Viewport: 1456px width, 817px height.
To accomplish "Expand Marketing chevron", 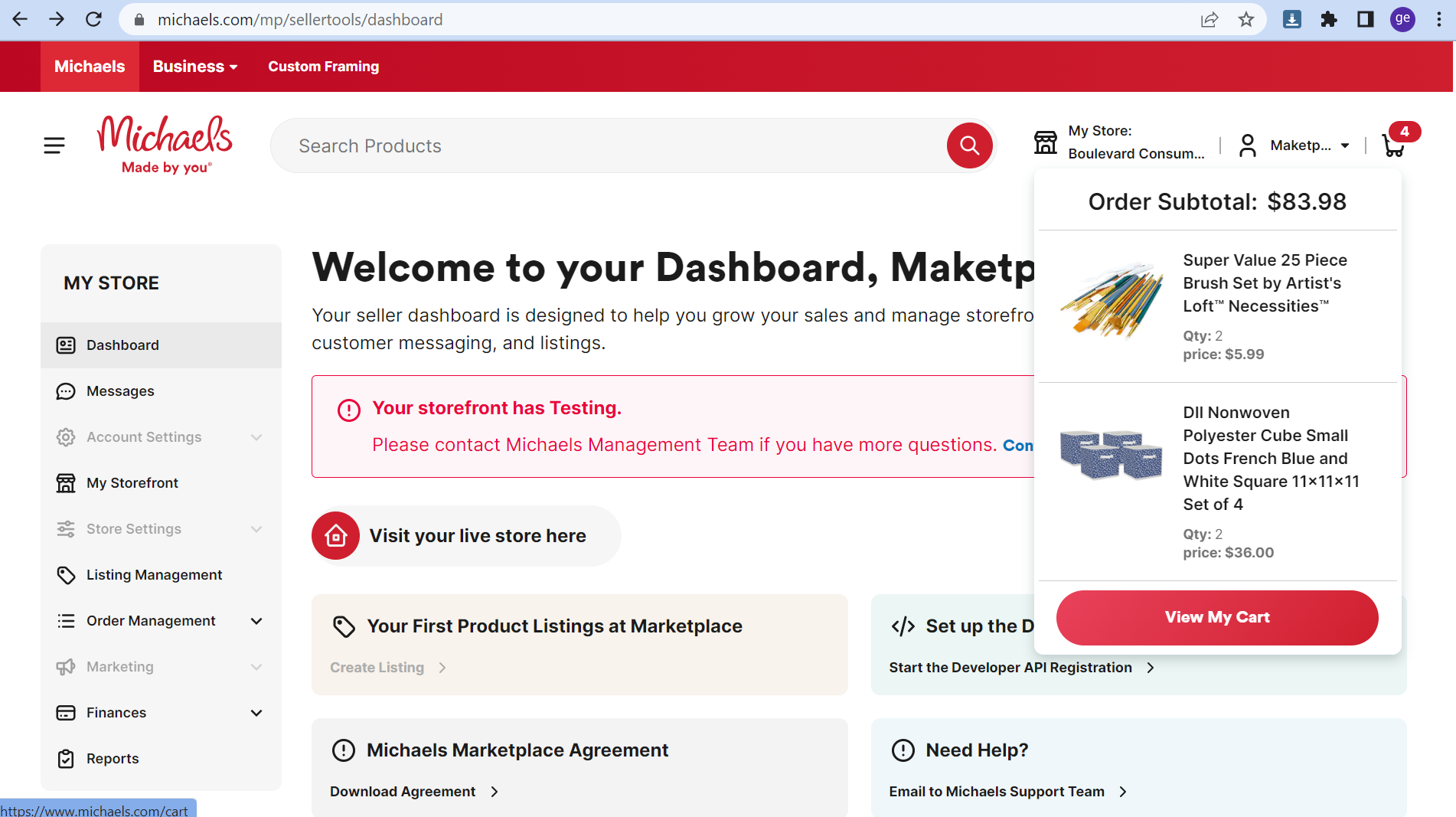I will pyautogui.click(x=256, y=667).
